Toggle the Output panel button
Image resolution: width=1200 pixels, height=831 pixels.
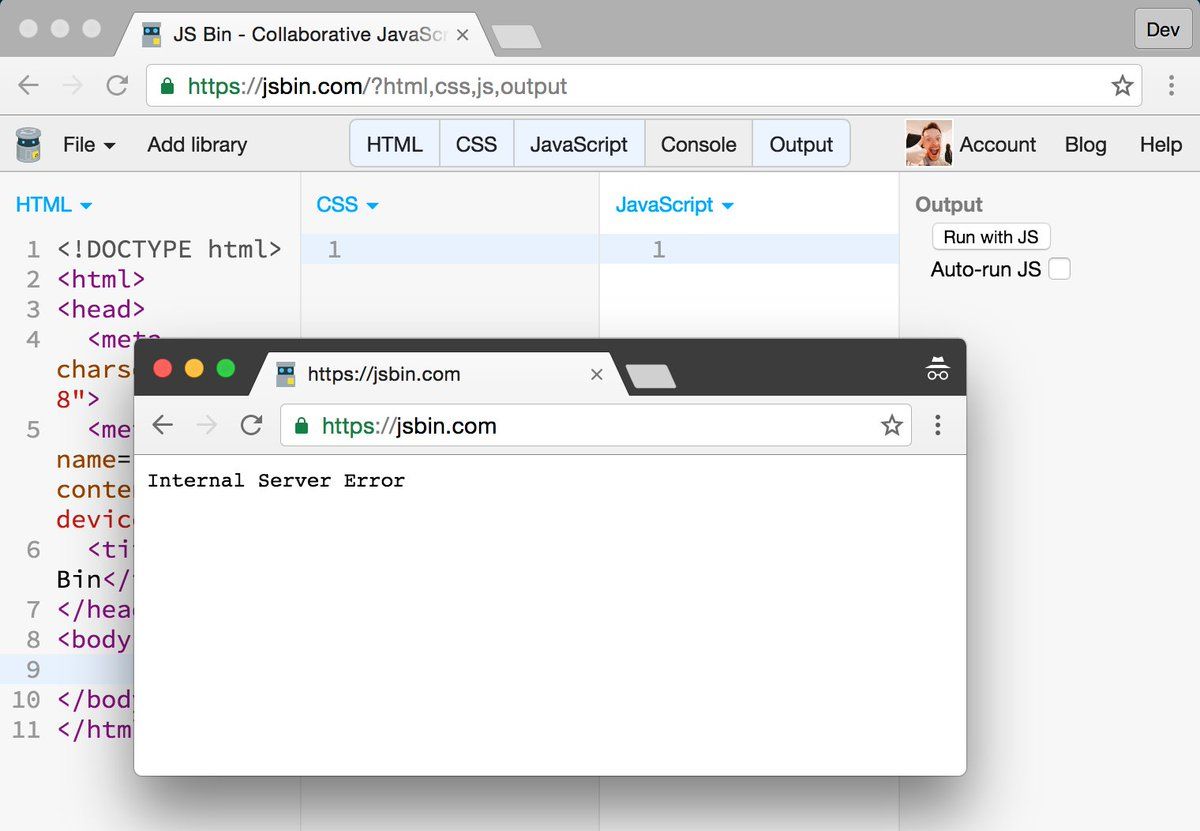click(801, 144)
